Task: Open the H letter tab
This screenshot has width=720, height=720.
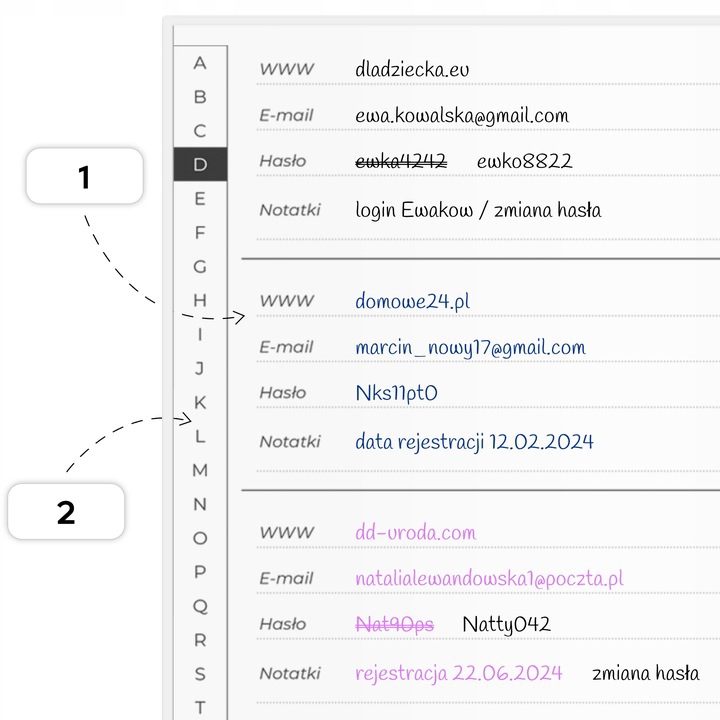Action: 200,300
